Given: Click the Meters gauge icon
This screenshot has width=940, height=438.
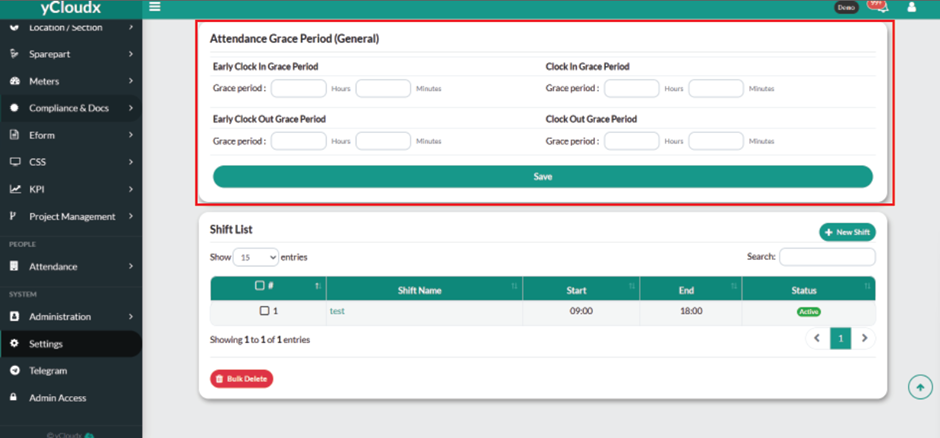Looking at the screenshot, I should pyautogui.click(x=15, y=81).
